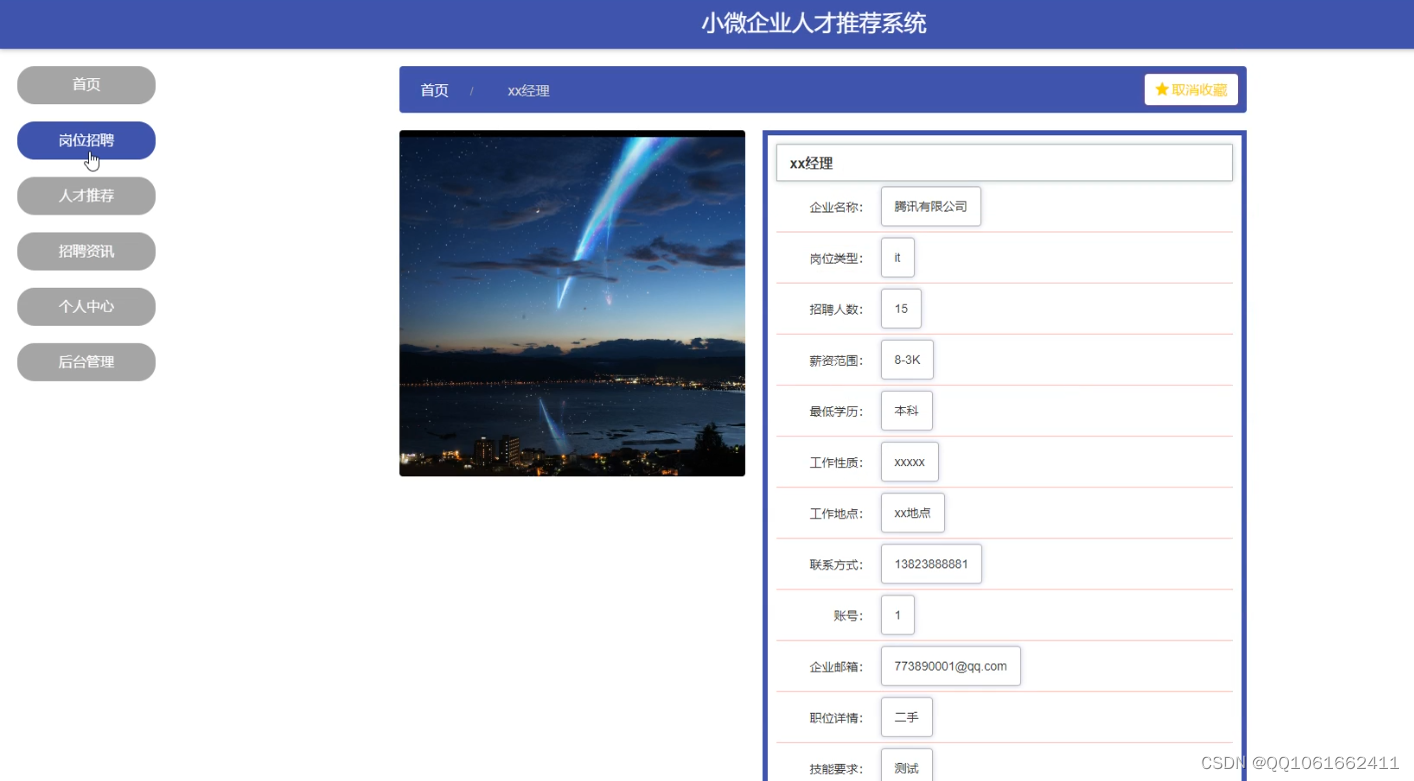Select the 岗位类型 value showing it
Screen dimensions: 1414x781
tap(897, 257)
